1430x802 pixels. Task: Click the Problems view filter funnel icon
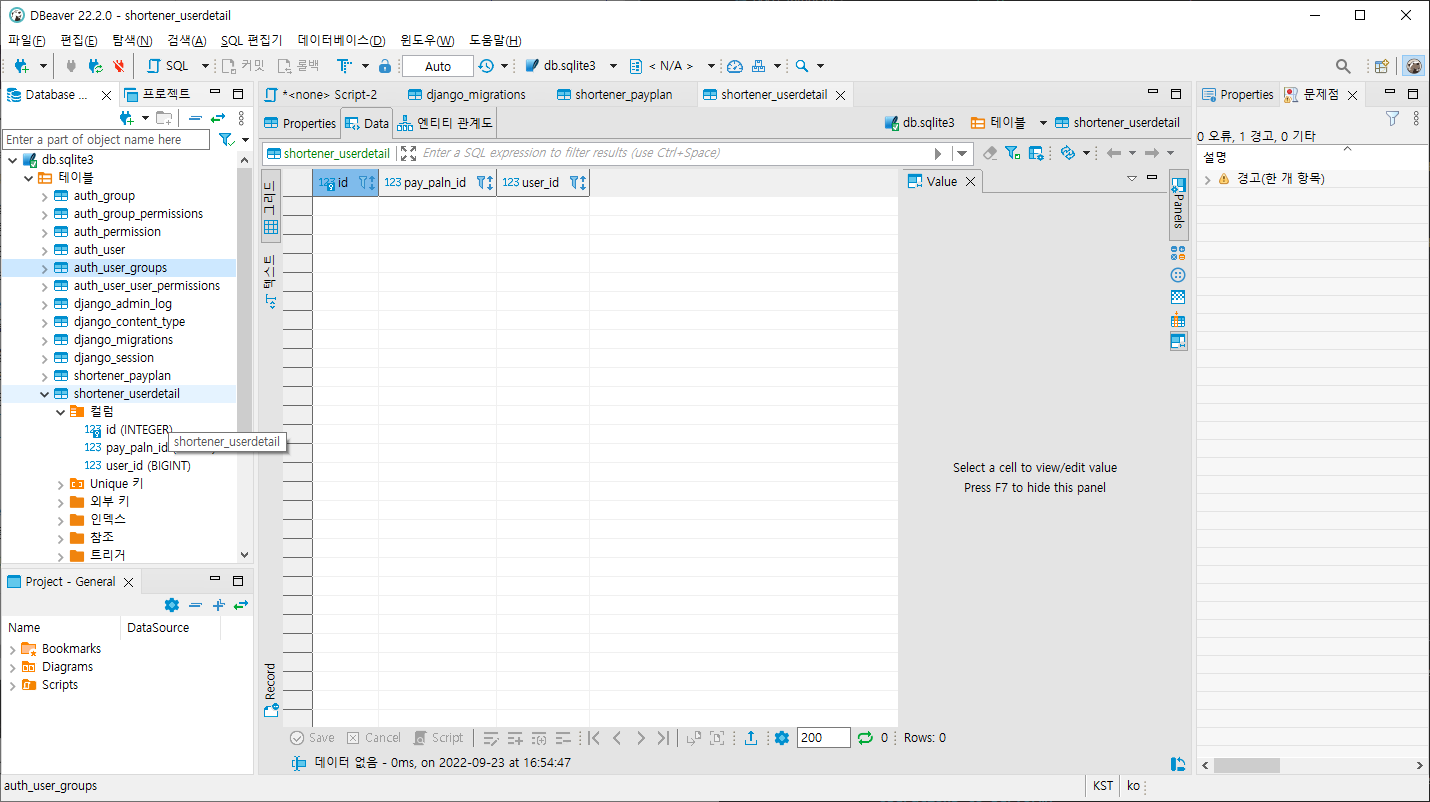[x=1392, y=118]
